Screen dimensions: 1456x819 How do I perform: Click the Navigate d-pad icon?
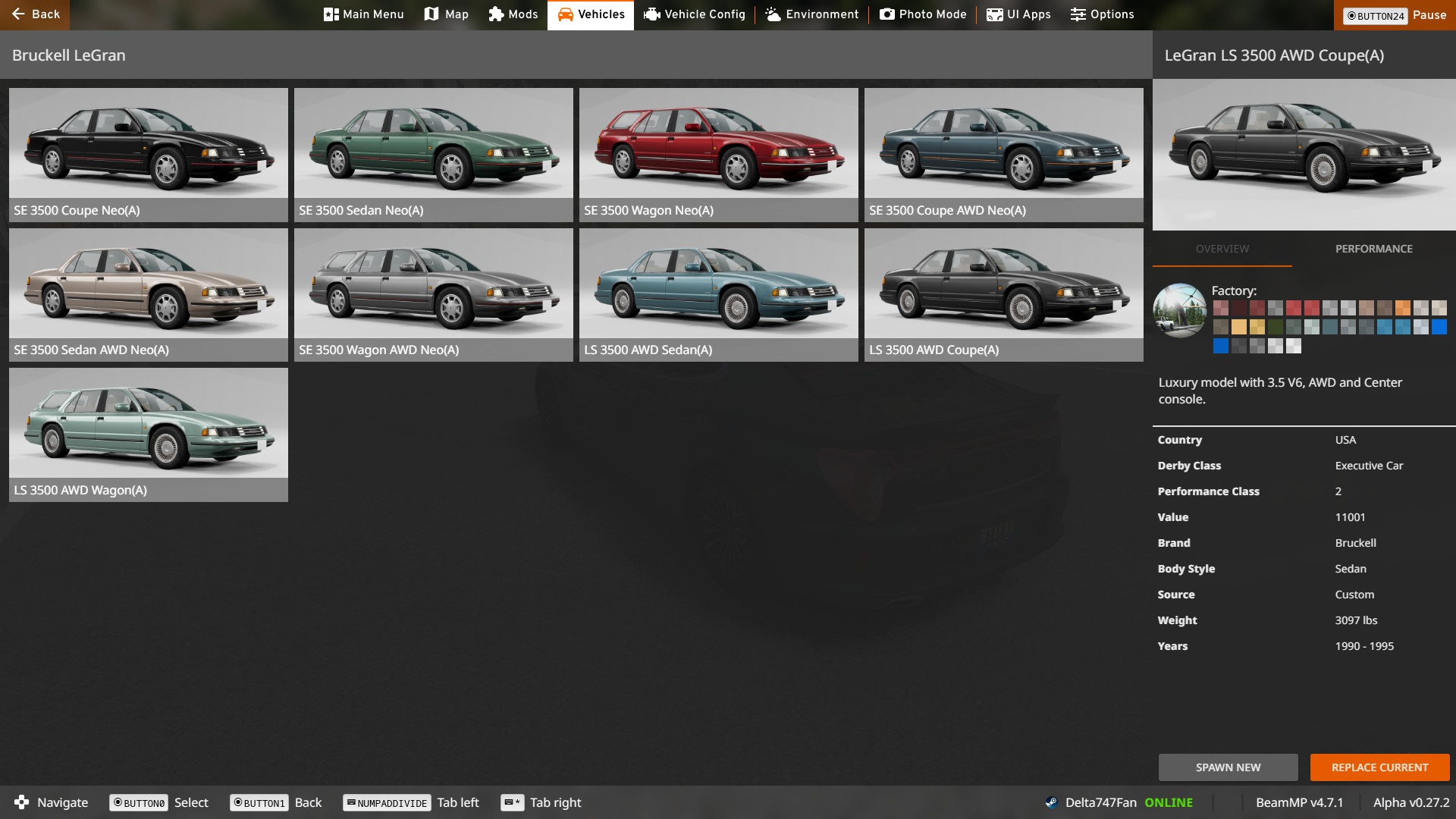click(21, 802)
